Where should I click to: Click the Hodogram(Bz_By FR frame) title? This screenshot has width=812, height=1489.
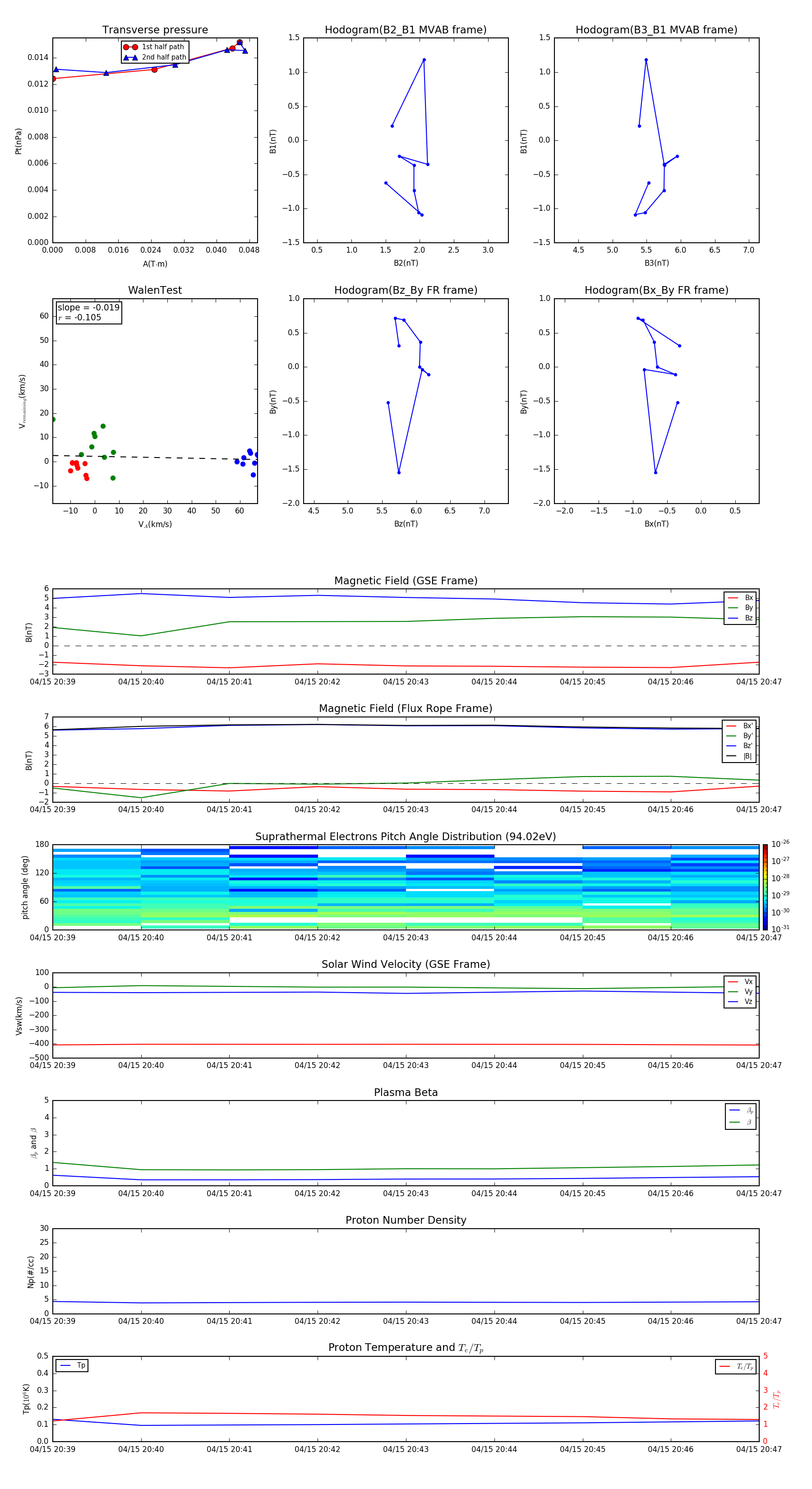(406, 290)
